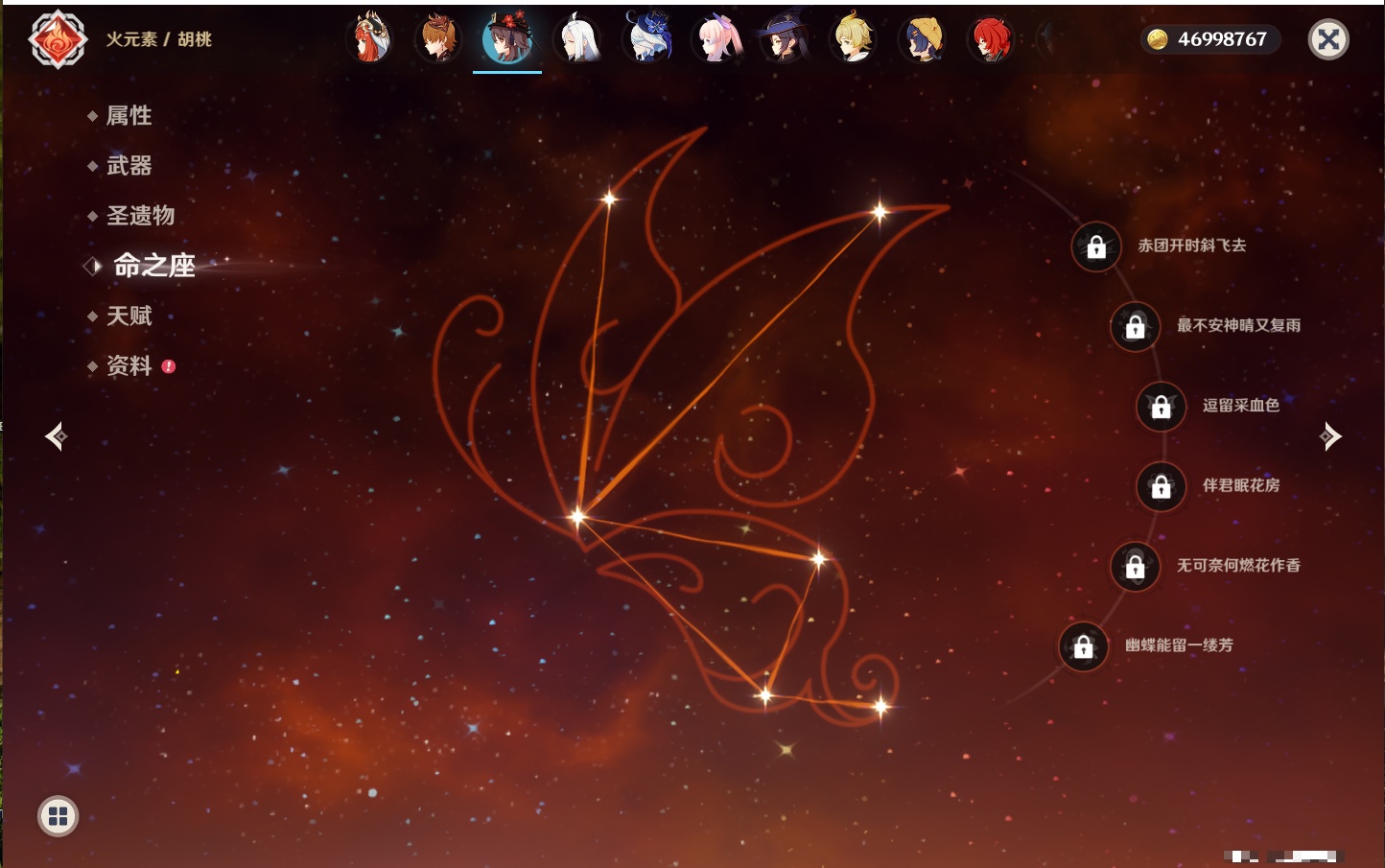Click the 火元素 / 胡桃 title text
This screenshot has height=868, width=1385.
159,39
